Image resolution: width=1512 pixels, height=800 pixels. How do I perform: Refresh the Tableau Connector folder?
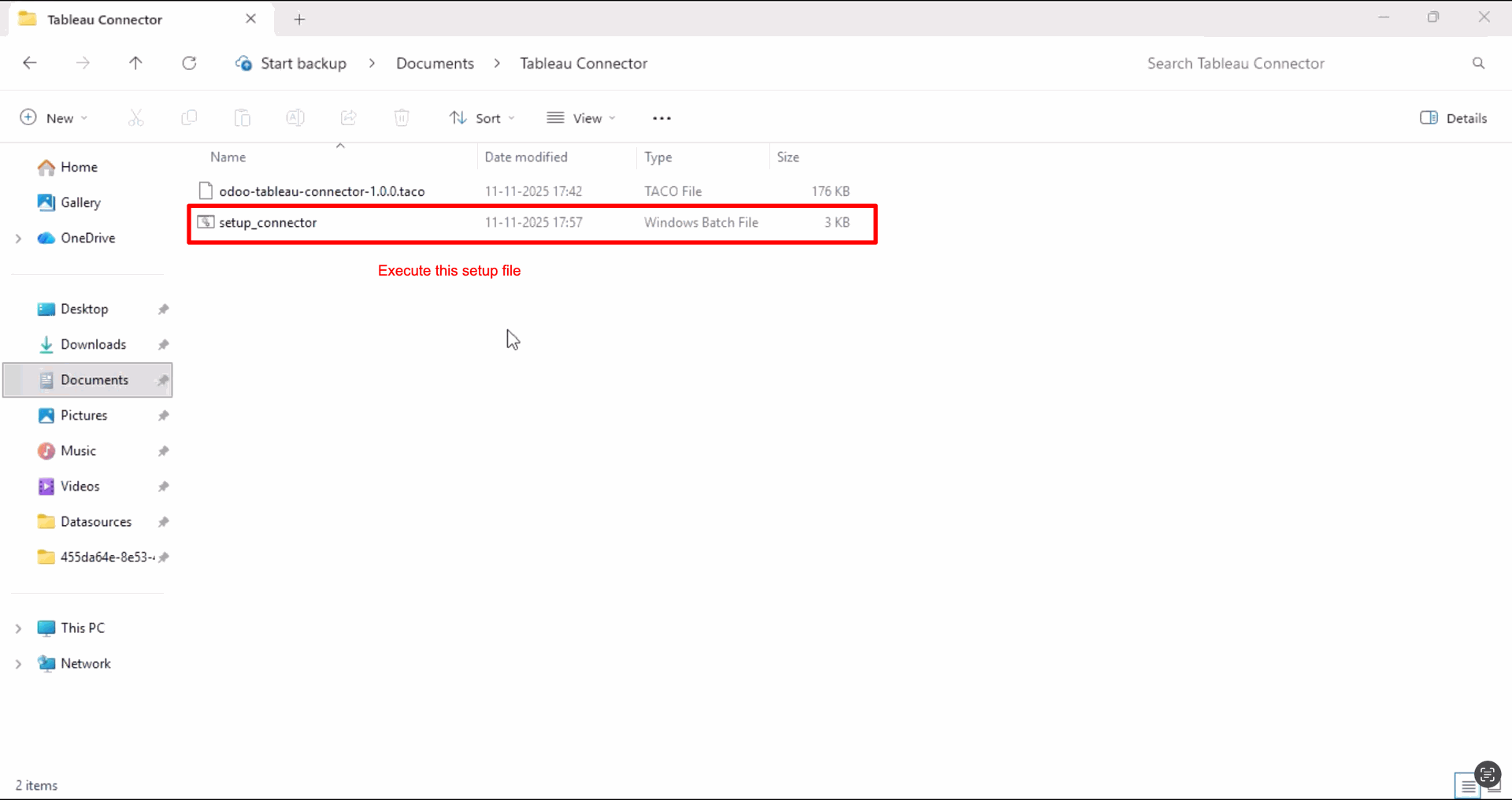point(189,63)
